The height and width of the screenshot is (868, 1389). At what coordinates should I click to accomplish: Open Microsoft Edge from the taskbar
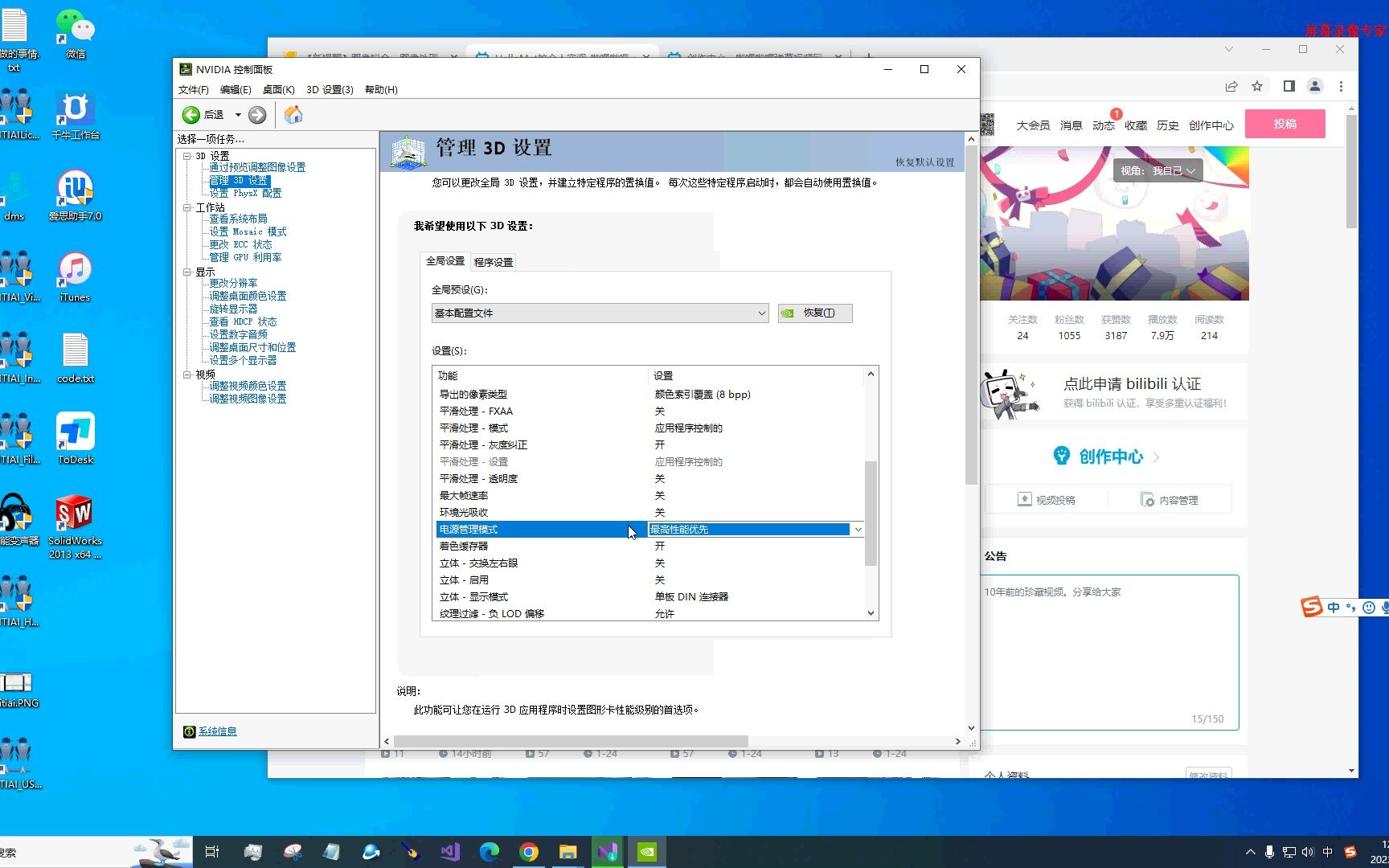coord(489,851)
